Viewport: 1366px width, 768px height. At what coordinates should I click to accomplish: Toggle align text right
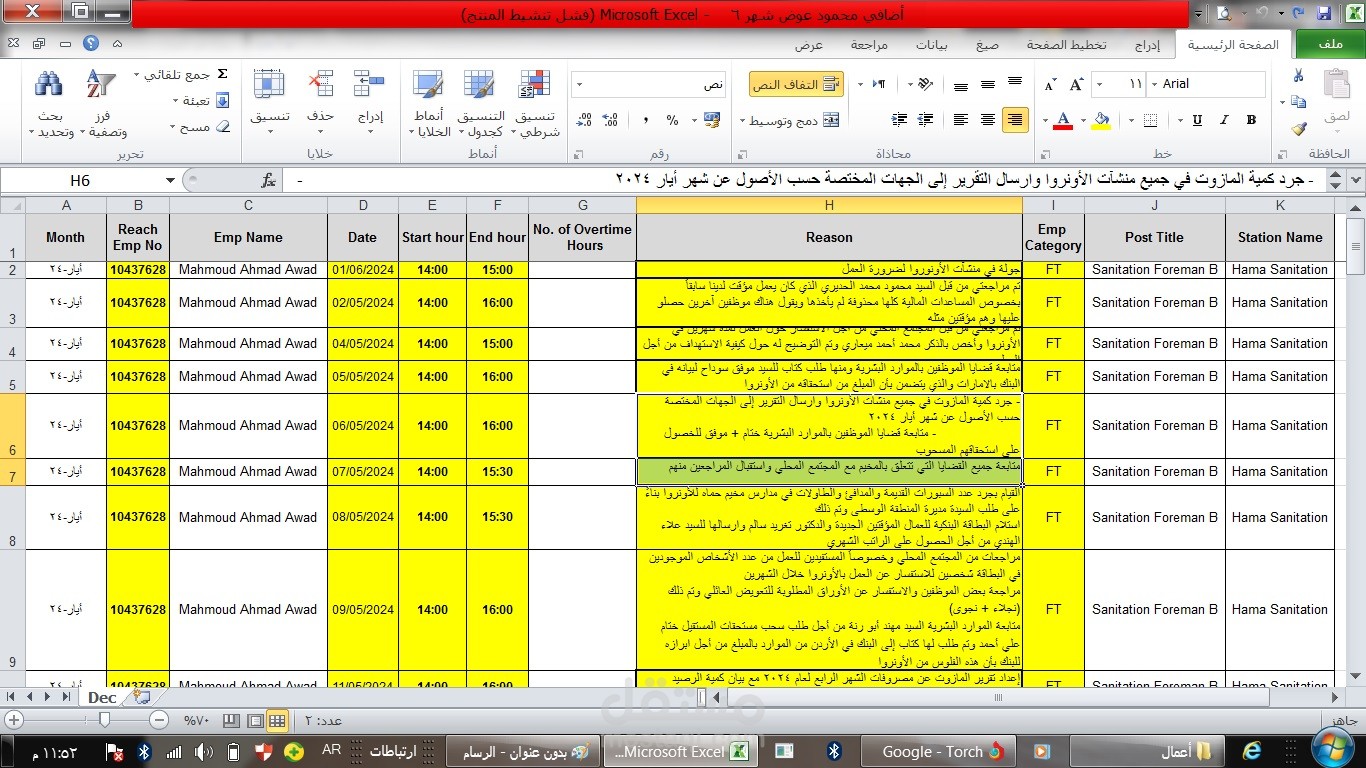[x=1015, y=120]
